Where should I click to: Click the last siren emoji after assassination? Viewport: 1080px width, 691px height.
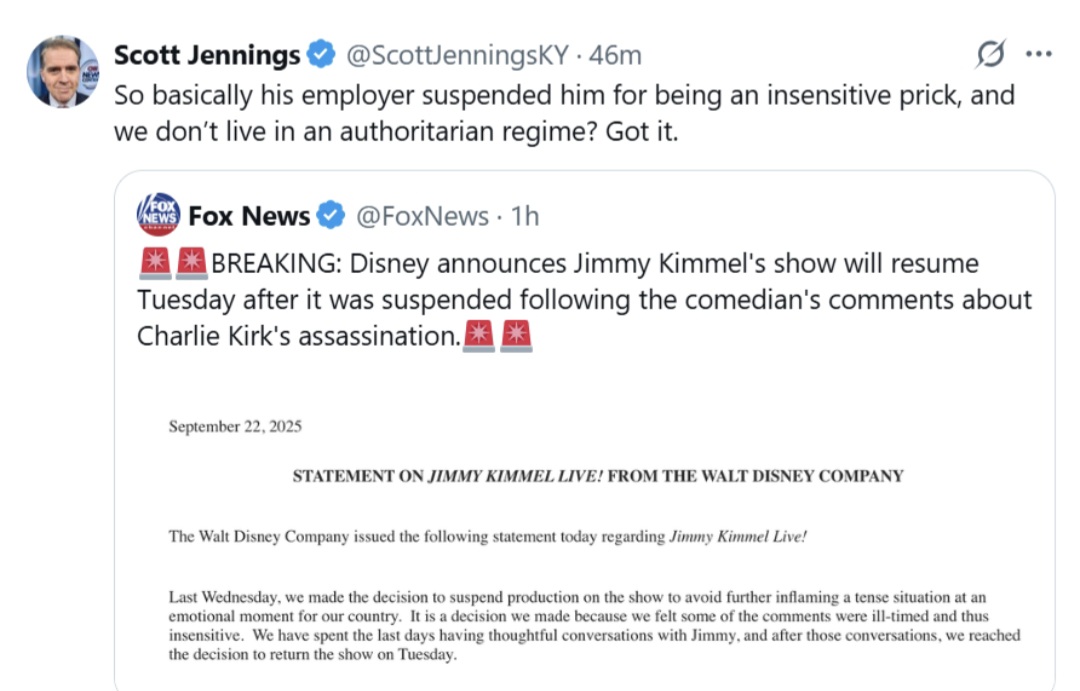tap(517, 336)
